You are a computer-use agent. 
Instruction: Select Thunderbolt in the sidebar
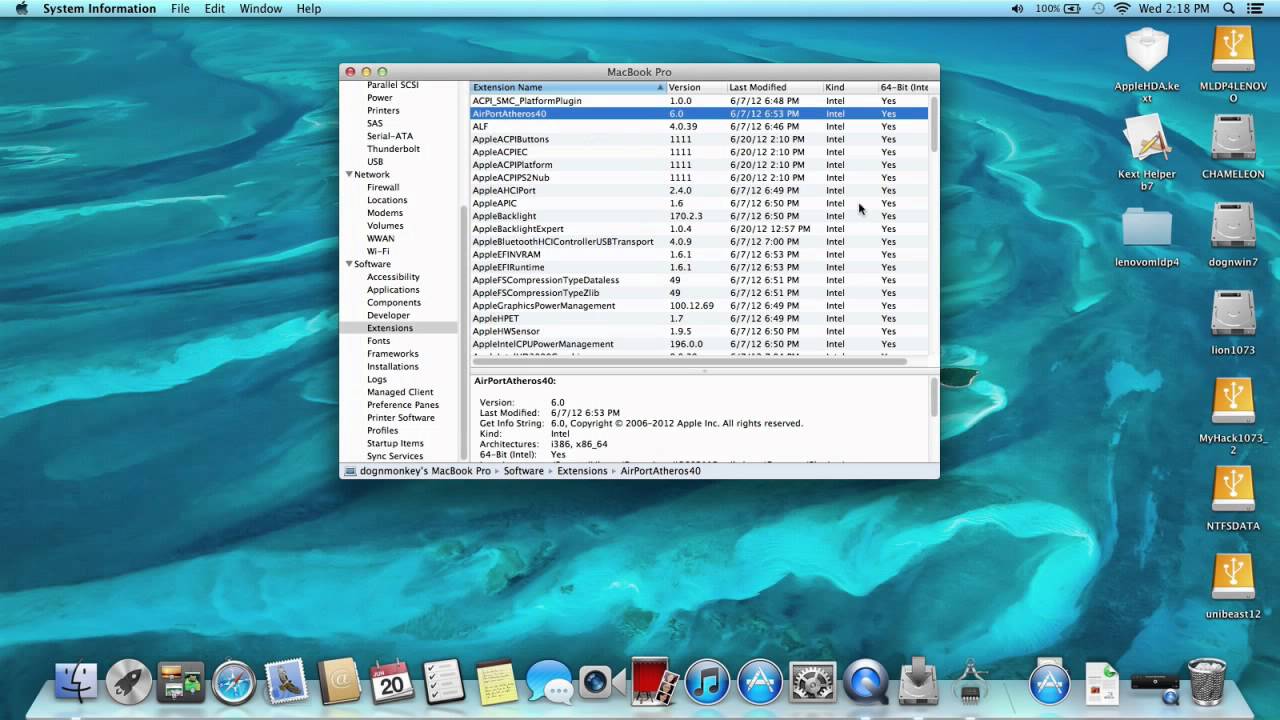click(393, 149)
